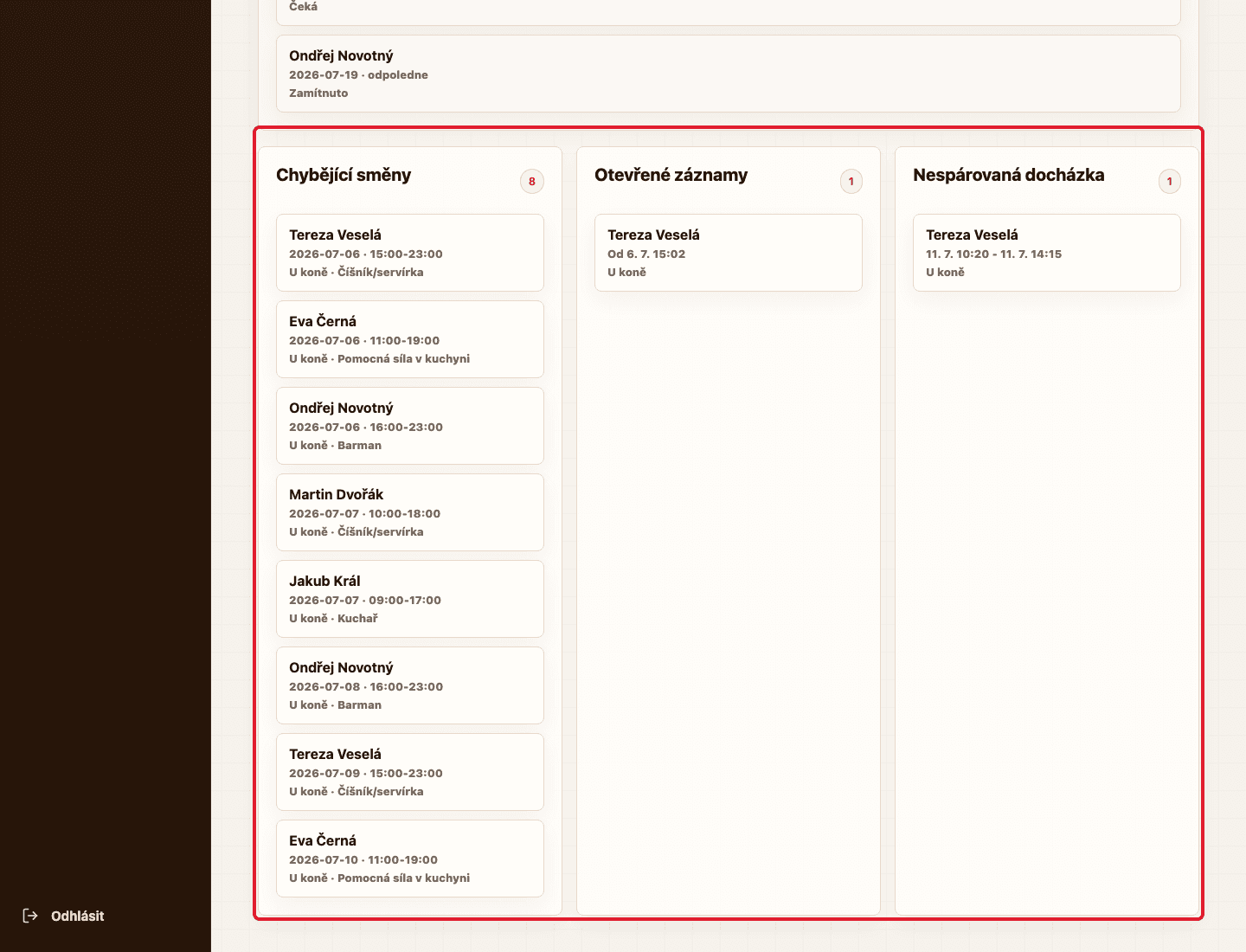The image size is (1246, 952).
Task: Open Tereza Veselá missing shift 2026-07-06
Action: [x=410, y=253]
